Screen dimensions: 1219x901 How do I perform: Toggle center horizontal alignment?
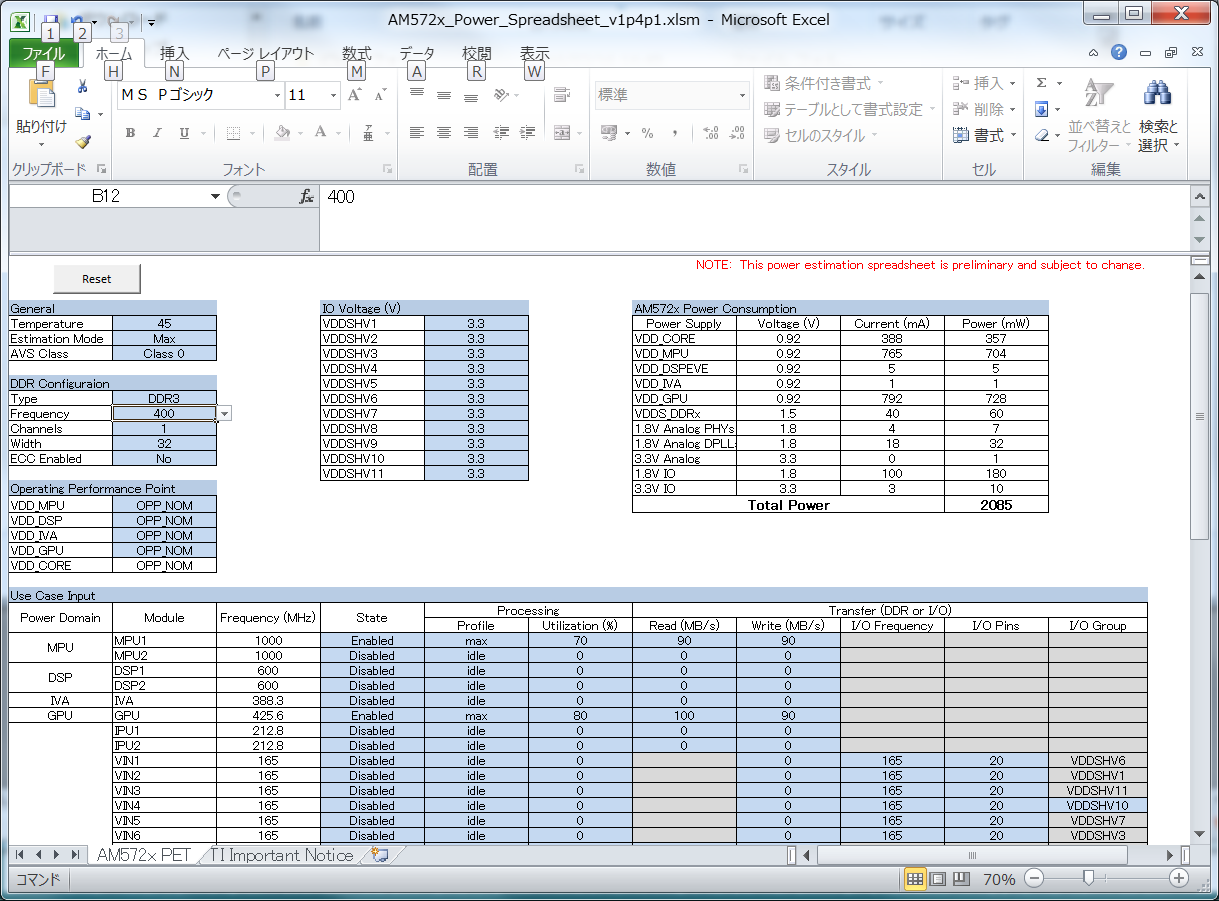(x=444, y=133)
